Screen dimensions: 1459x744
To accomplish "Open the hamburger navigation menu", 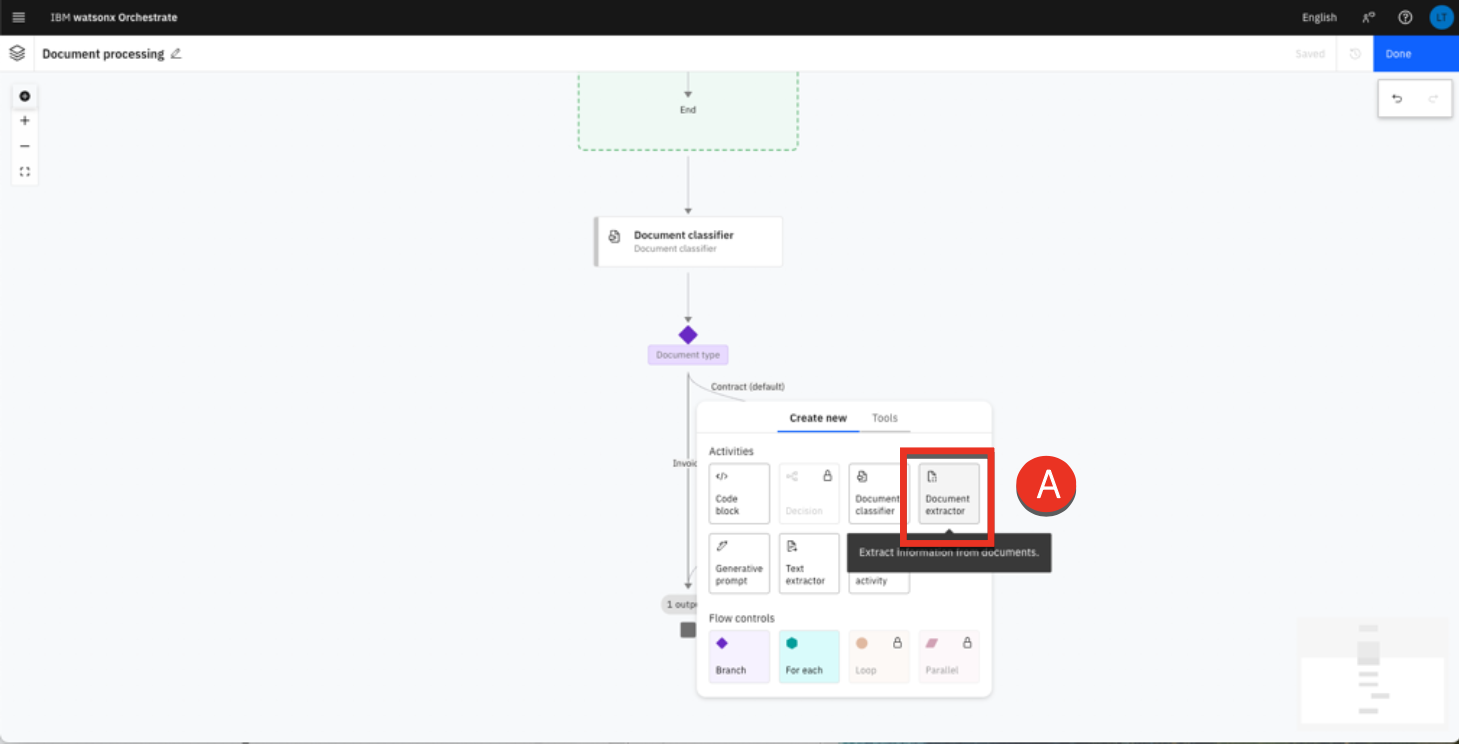I will pos(18,17).
